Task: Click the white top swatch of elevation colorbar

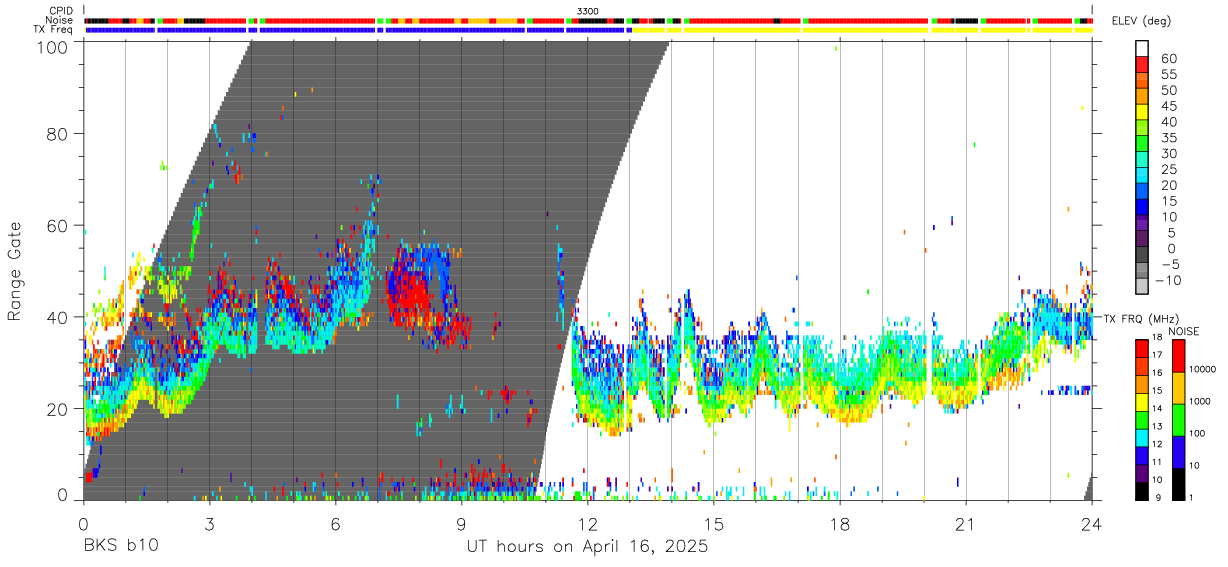Action: (1142, 47)
